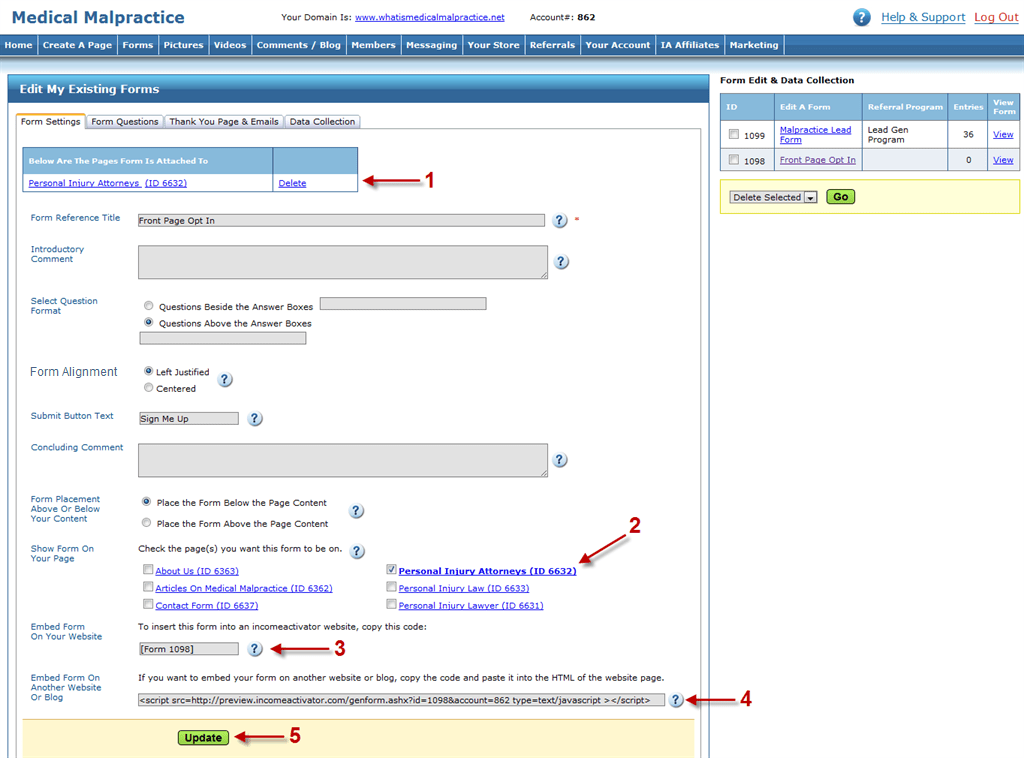Image resolution: width=1024 pixels, height=758 pixels.
Task: Click Delete link for attached page
Action: pos(292,183)
